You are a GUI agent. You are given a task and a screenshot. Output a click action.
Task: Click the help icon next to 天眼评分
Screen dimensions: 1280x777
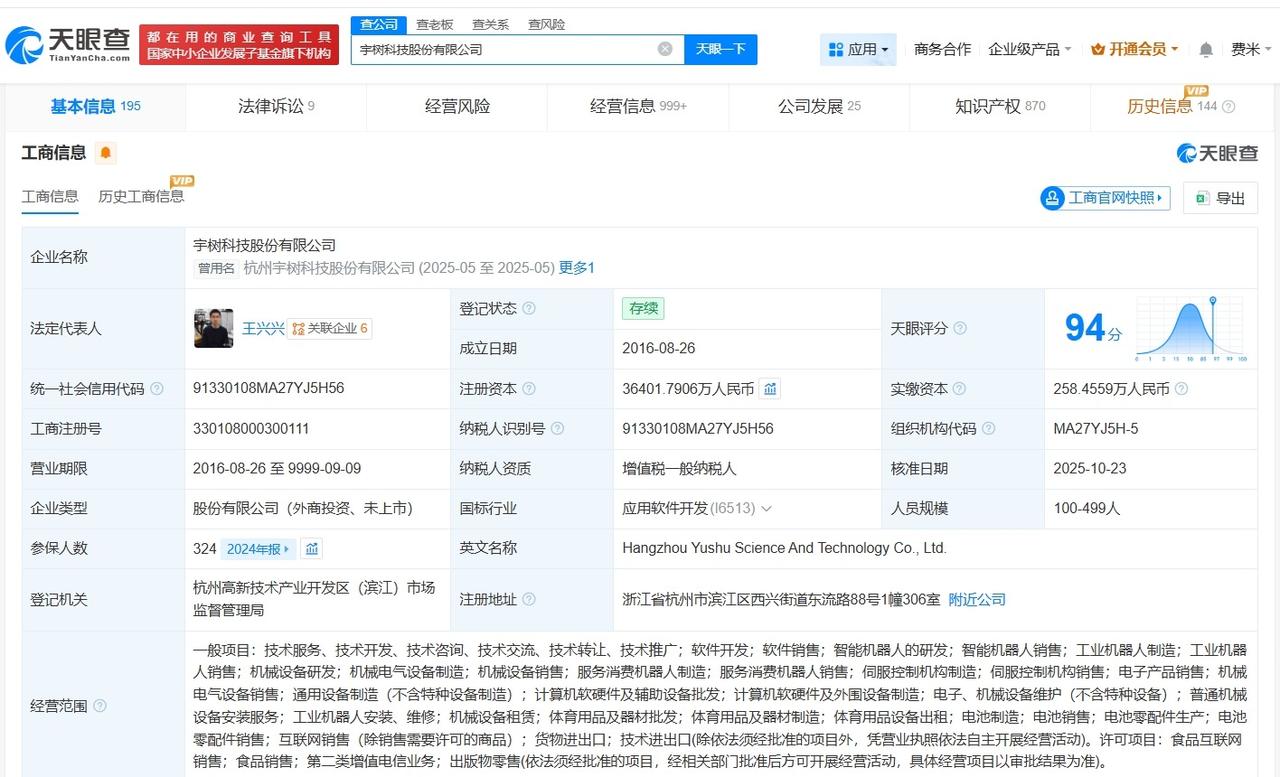pos(958,328)
